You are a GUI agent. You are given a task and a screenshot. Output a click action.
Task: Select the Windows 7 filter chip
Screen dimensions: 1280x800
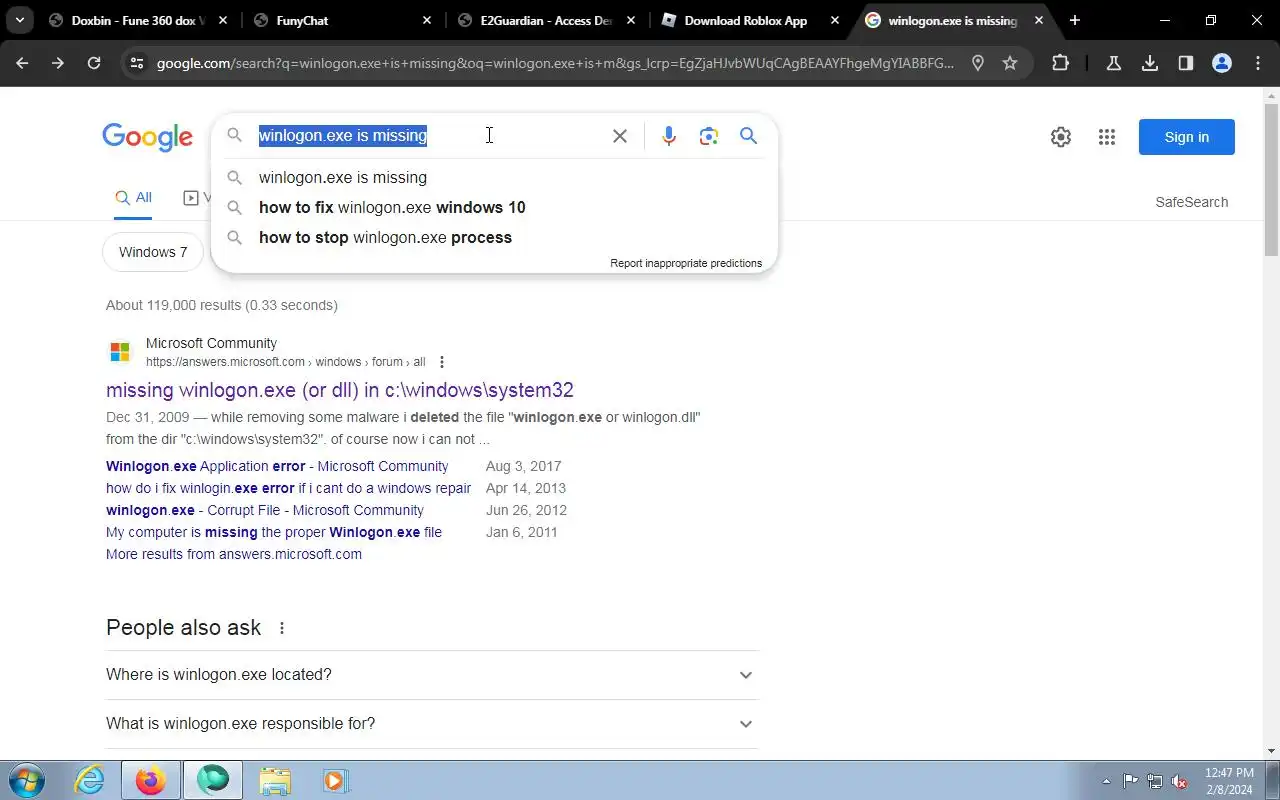153,252
